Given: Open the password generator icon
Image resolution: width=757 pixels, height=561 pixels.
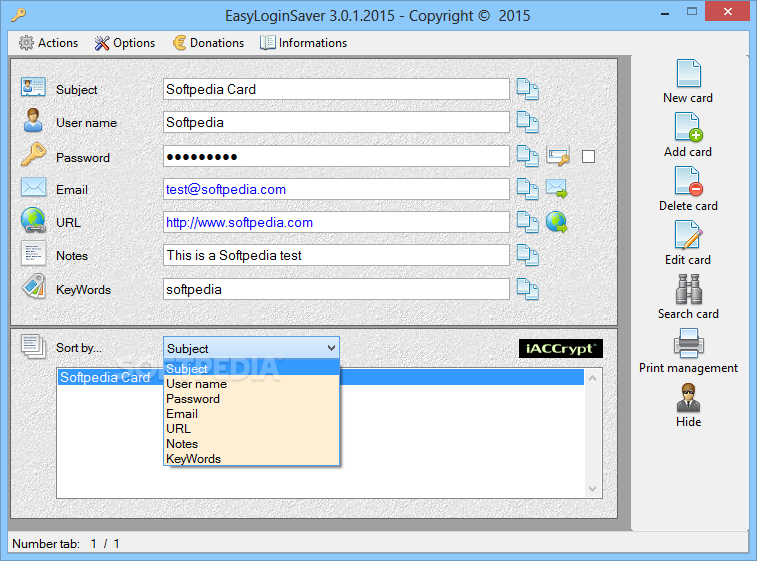Looking at the screenshot, I should (x=558, y=156).
